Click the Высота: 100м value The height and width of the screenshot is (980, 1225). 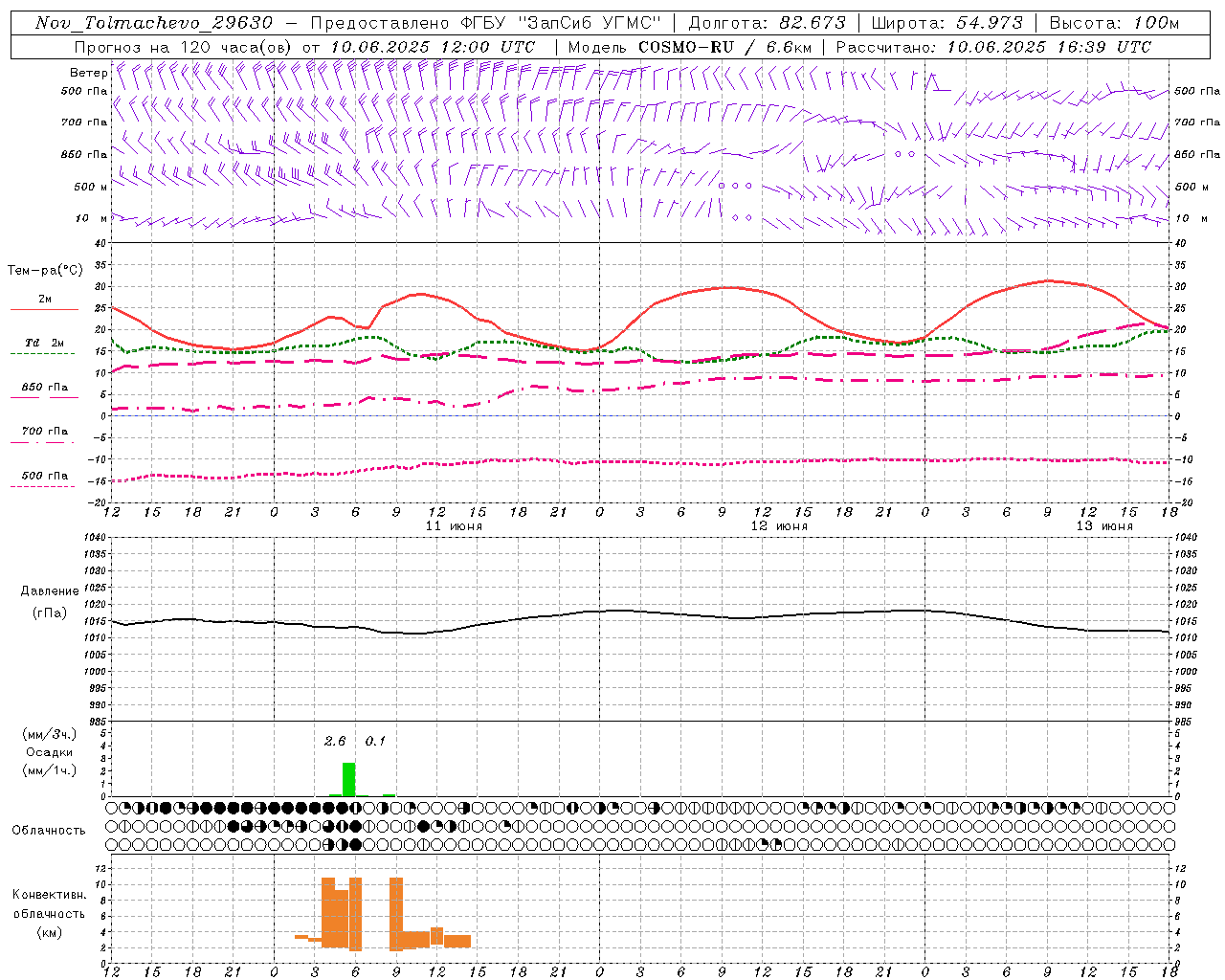tap(1114, 23)
